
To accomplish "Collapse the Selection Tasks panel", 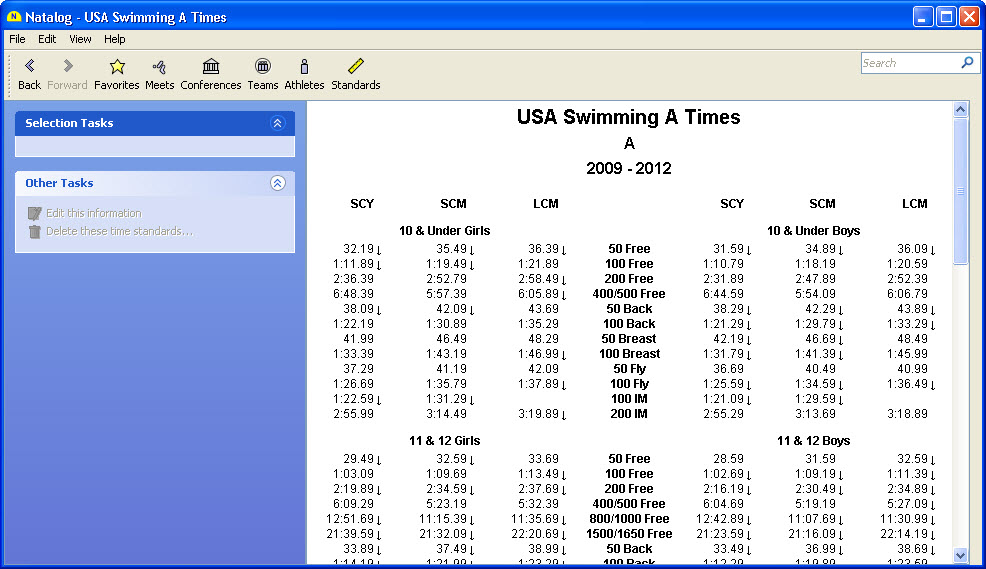I will click(x=278, y=123).
